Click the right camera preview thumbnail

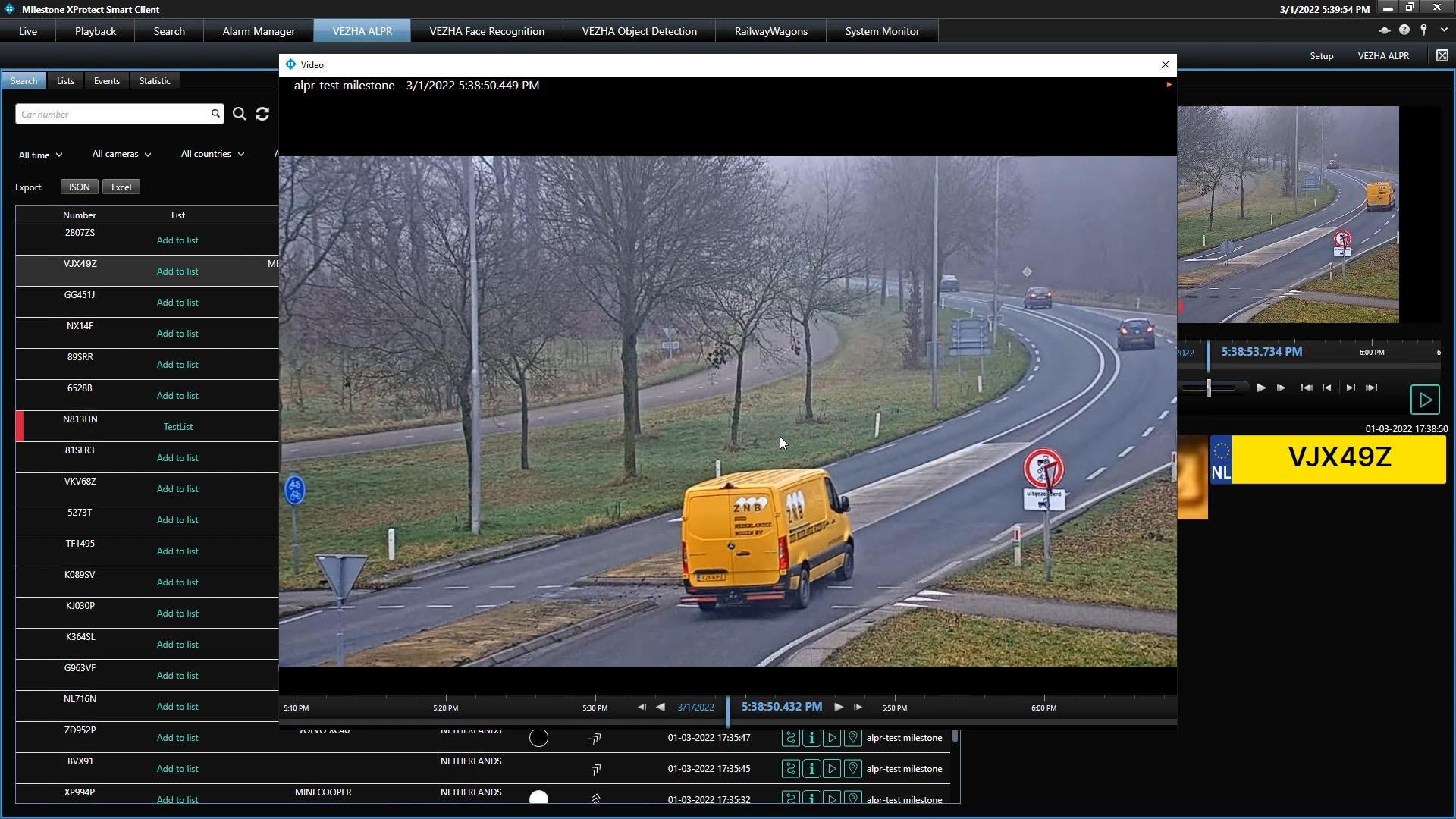[x=1288, y=215]
